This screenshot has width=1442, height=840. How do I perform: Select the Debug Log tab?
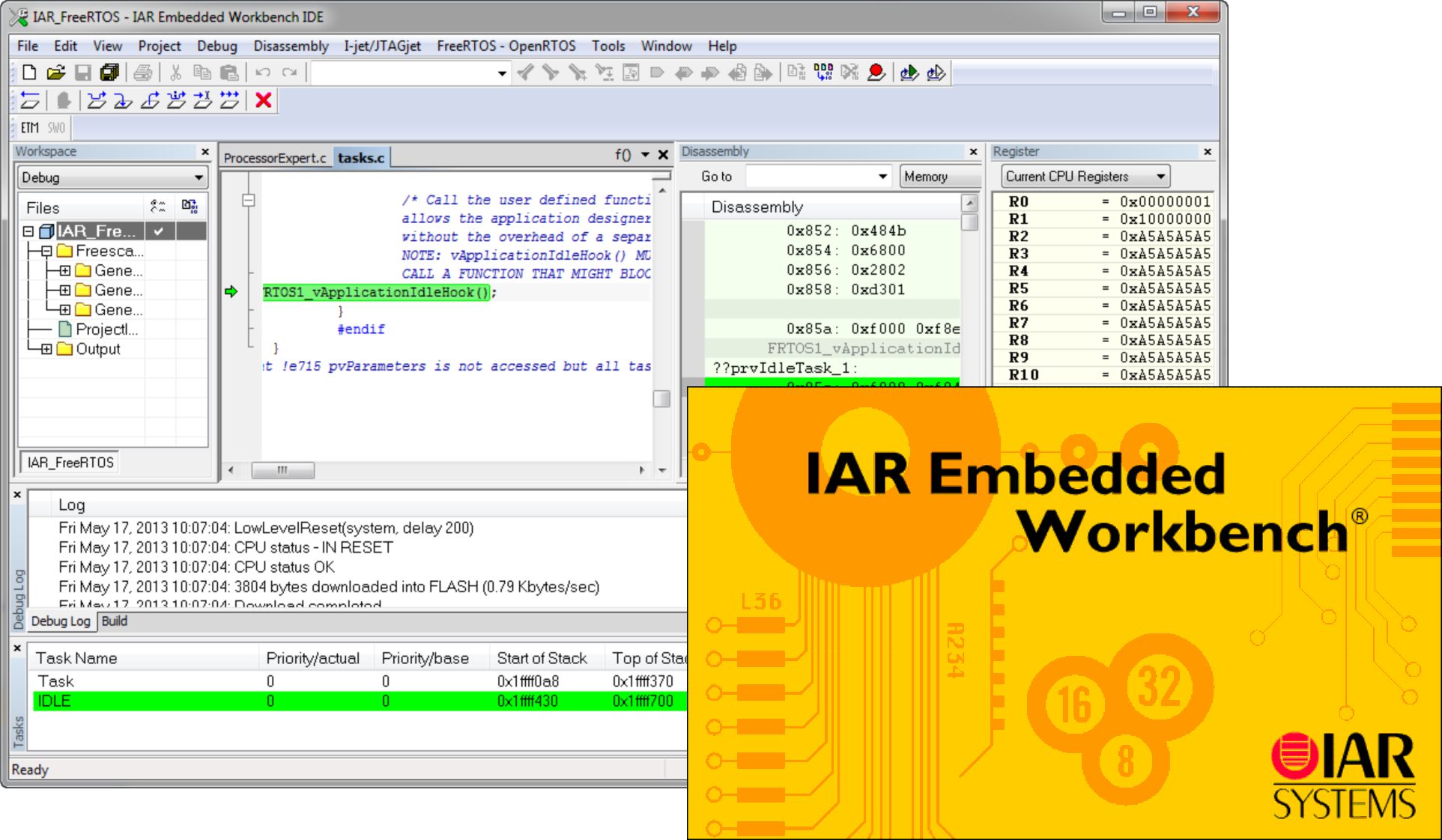tap(61, 621)
